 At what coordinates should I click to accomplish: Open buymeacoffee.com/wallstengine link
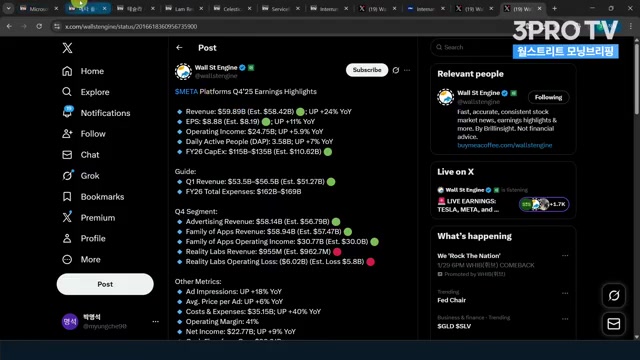pos(504,145)
